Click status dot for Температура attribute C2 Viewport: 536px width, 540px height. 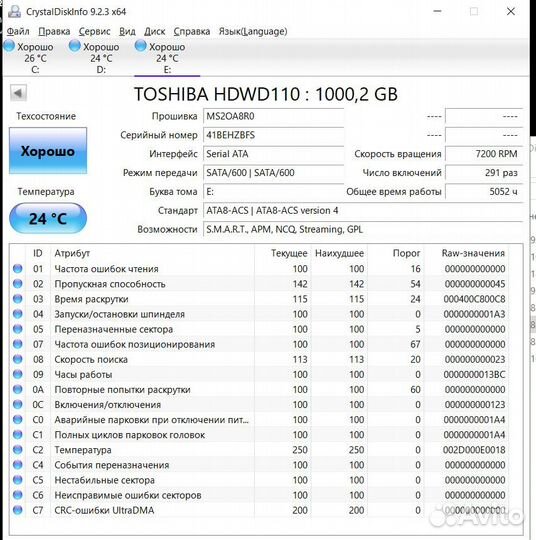point(18,450)
